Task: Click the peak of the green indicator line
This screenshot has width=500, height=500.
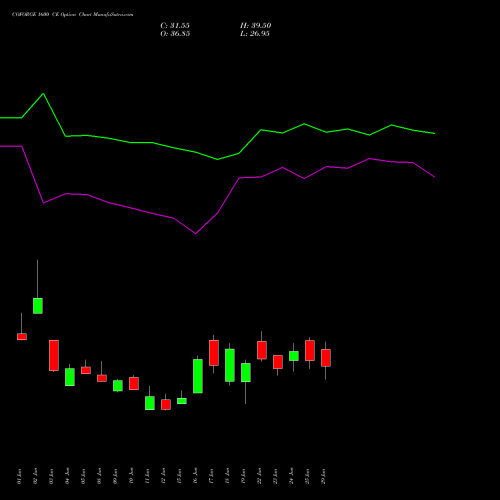Action: (x=43, y=94)
